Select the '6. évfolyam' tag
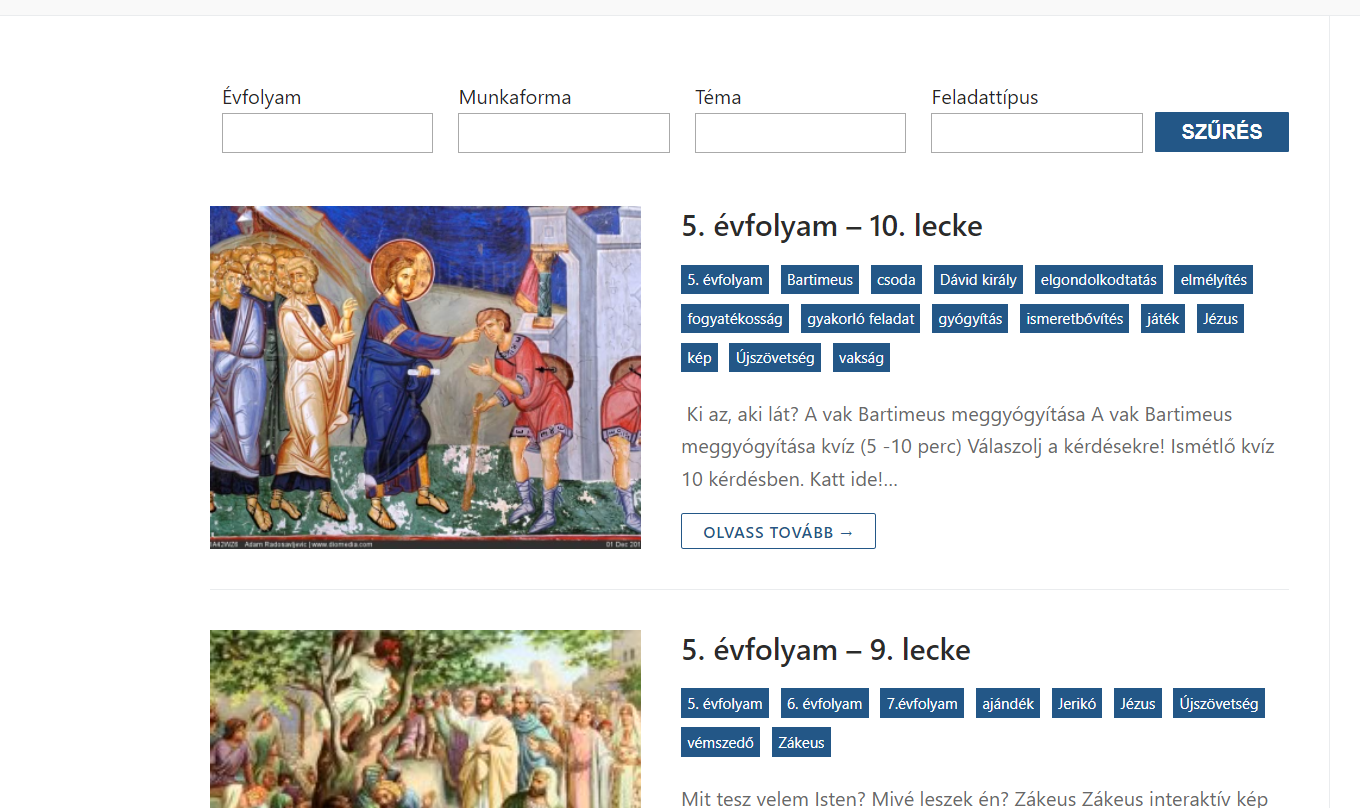This screenshot has height=808, width=1360. coord(824,704)
